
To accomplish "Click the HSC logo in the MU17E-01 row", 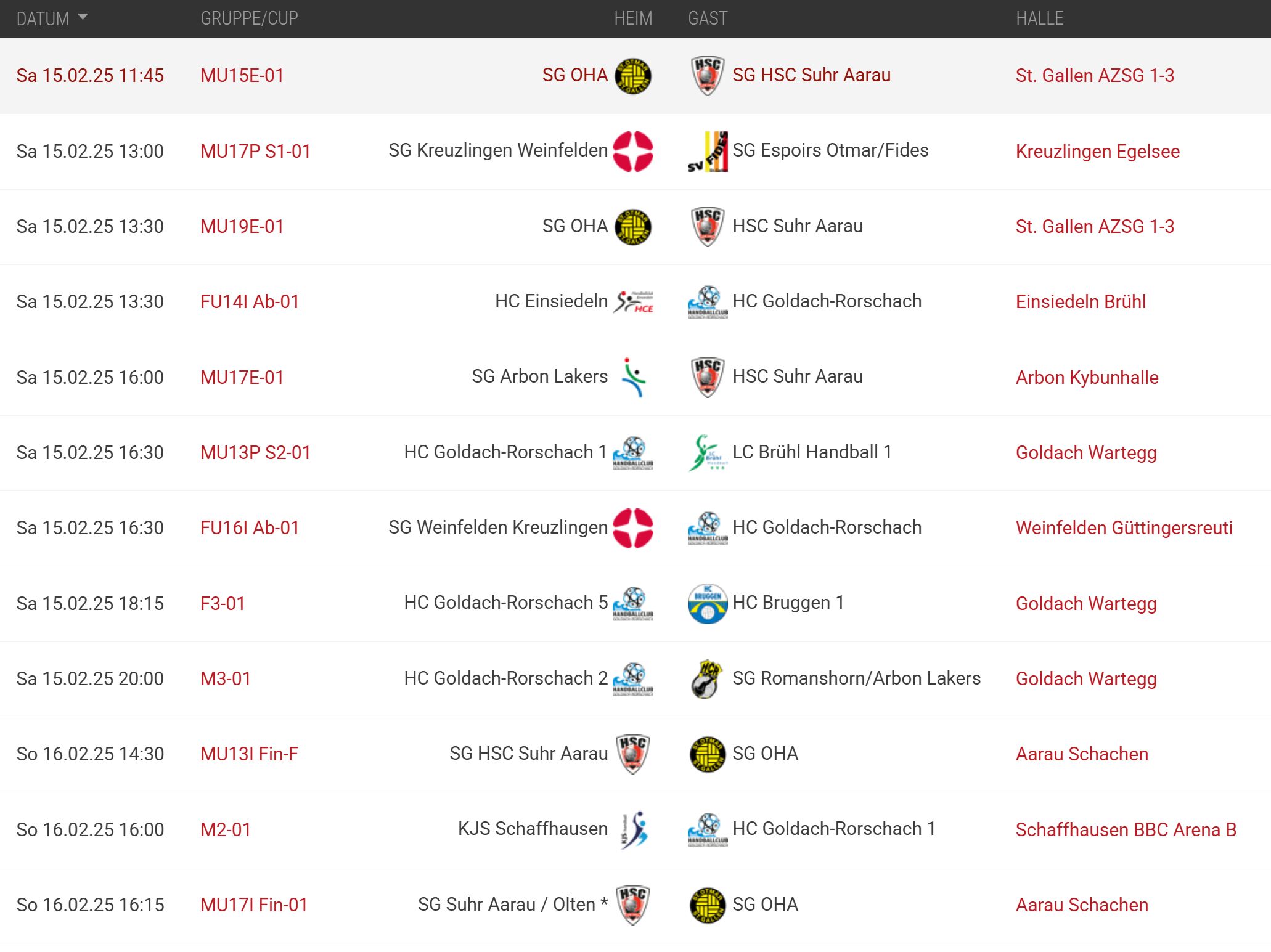I will click(x=707, y=377).
